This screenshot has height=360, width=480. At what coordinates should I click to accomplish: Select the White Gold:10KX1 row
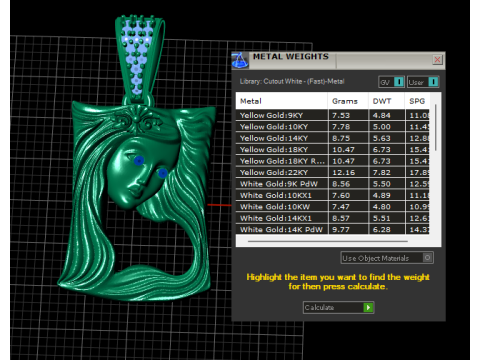(333, 195)
